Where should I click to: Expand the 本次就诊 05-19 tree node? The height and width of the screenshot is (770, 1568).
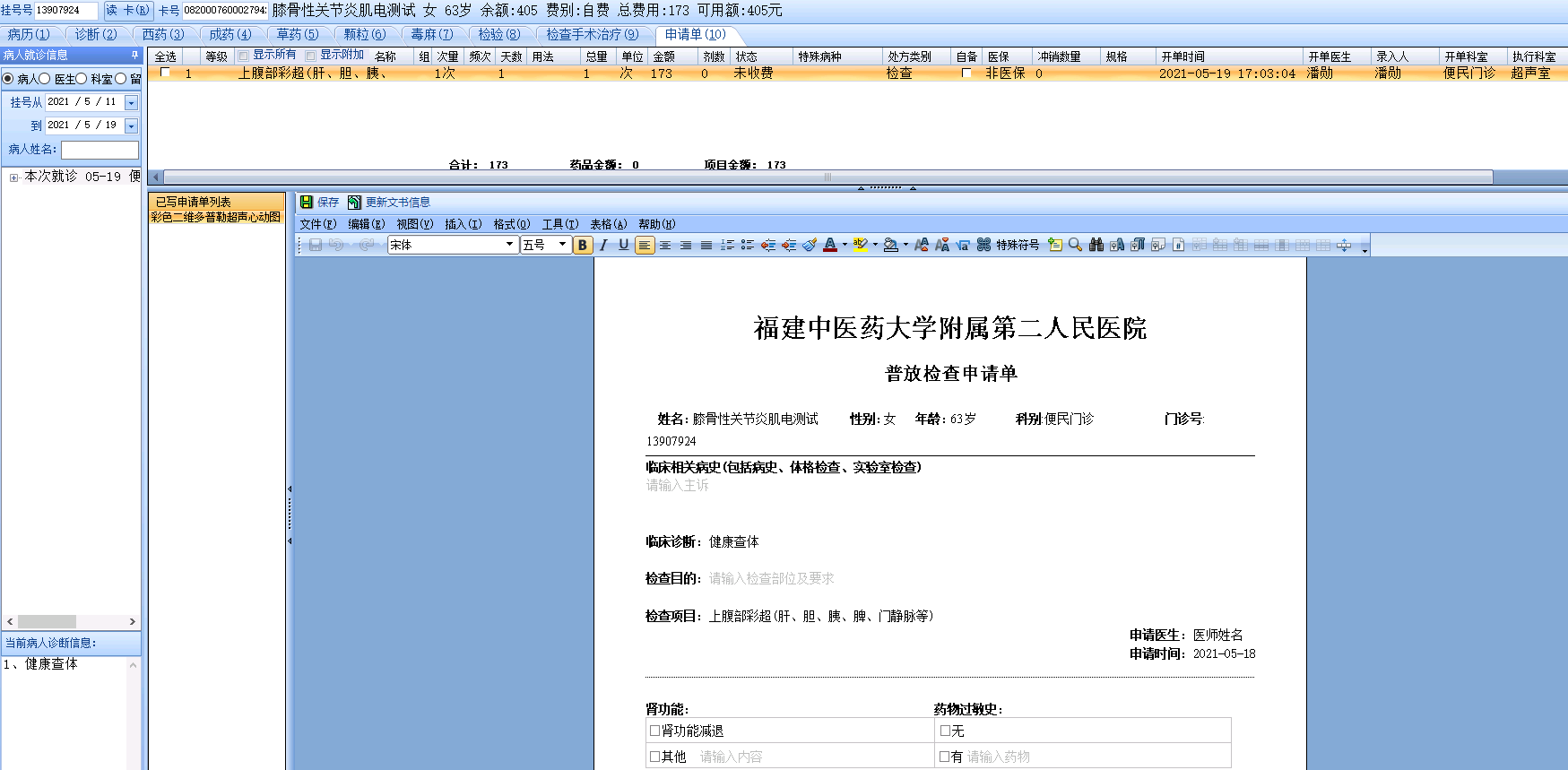click(13, 177)
